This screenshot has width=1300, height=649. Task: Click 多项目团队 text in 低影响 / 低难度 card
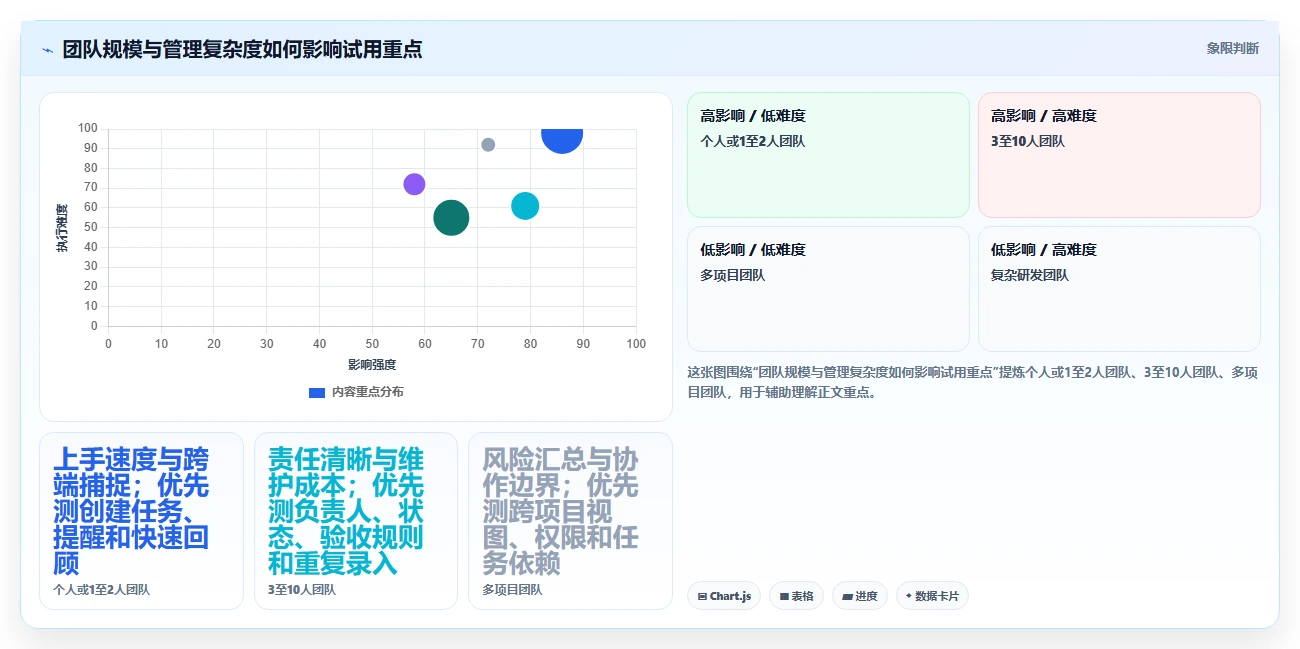point(733,275)
